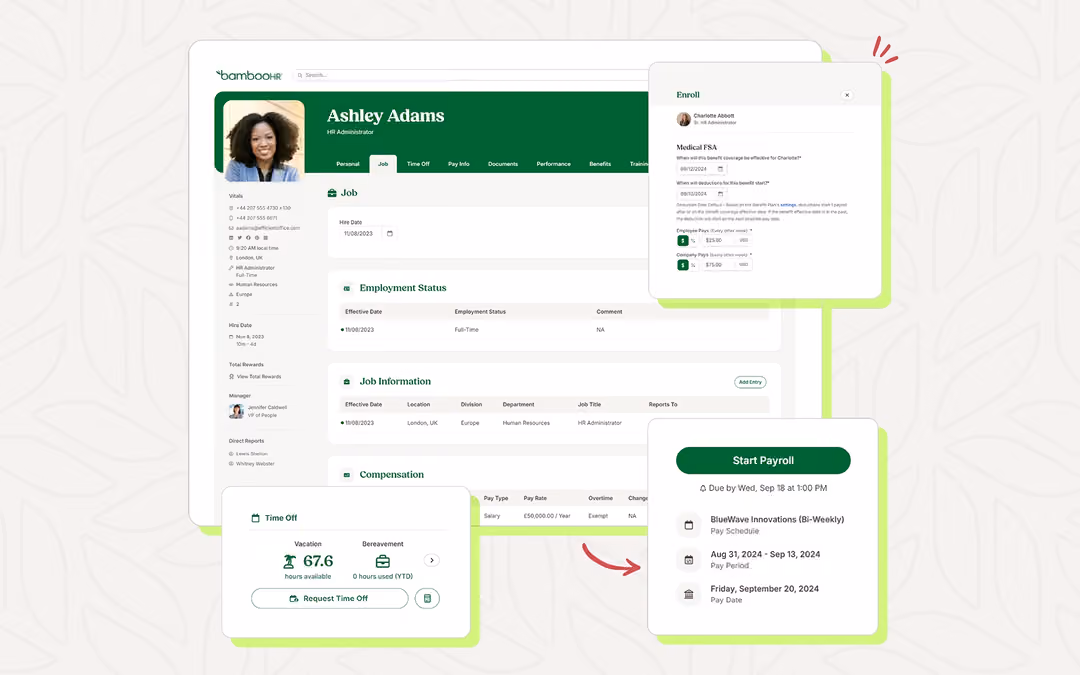This screenshot has width=1080, height=675.
Task: Click the Hire Date field 11/08/2023
Action: pyautogui.click(x=368, y=233)
